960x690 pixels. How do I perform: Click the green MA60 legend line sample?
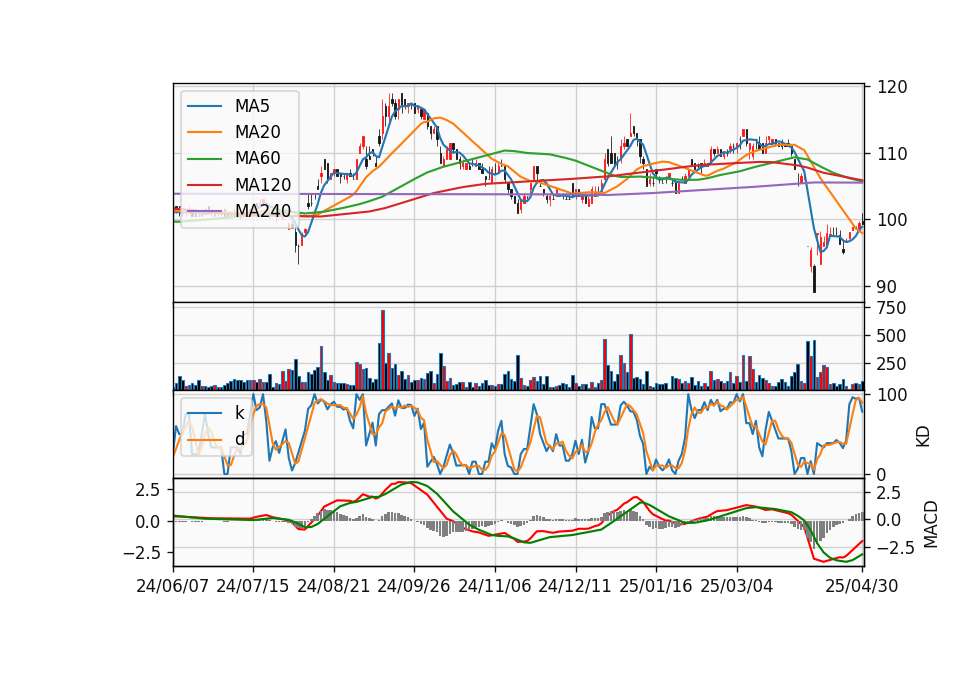click(204, 159)
